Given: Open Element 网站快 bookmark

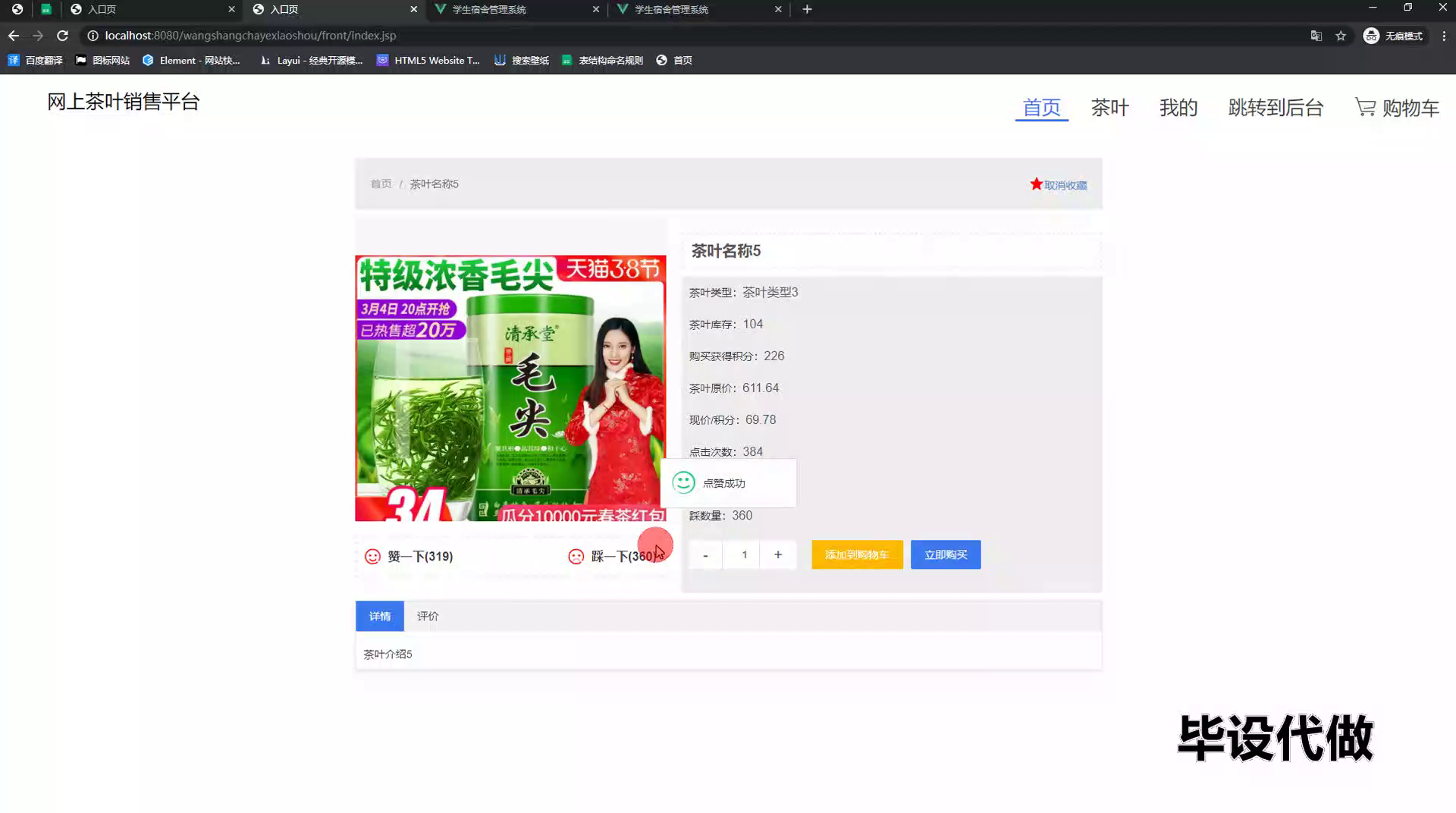Looking at the screenshot, I should 191,60.
